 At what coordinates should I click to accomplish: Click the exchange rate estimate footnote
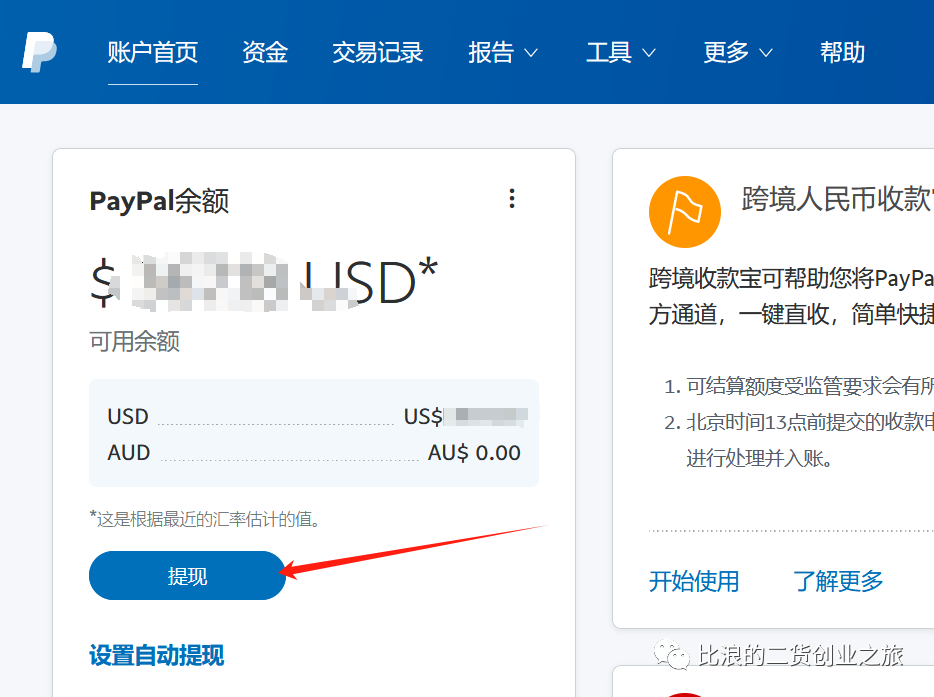(204, 519)
